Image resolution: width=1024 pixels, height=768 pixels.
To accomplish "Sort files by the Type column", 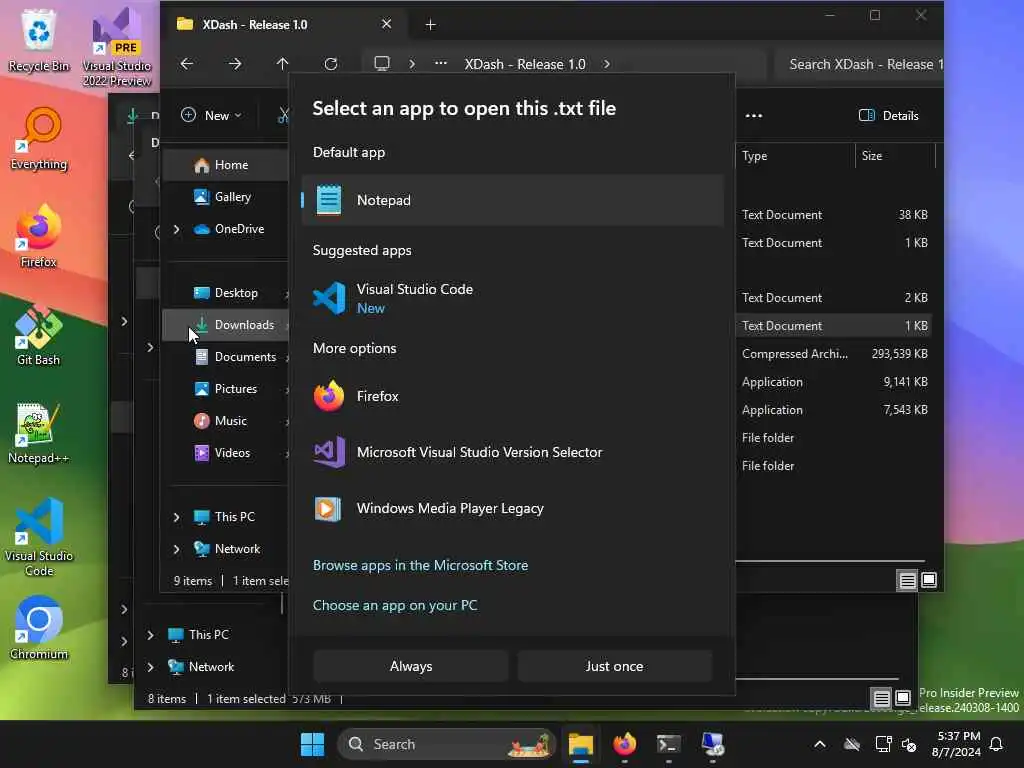I will coord(795,155).
